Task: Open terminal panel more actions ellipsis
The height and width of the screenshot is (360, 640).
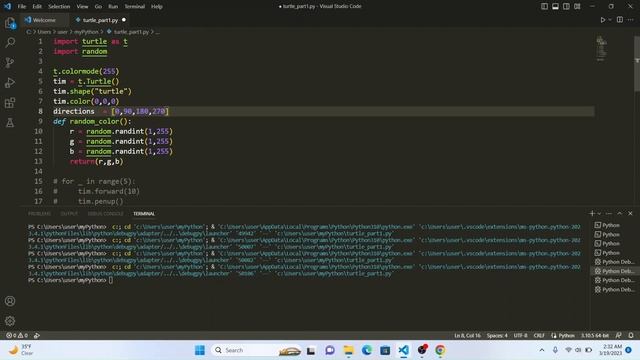Action: click(609, 213)
